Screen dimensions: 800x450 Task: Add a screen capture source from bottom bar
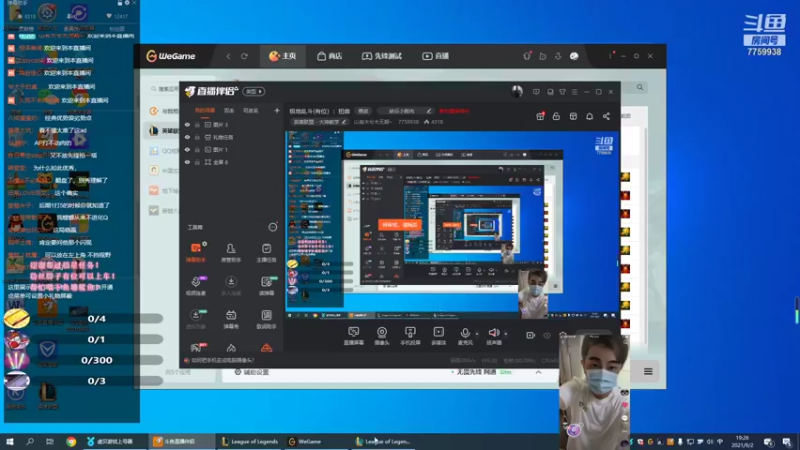354,336
